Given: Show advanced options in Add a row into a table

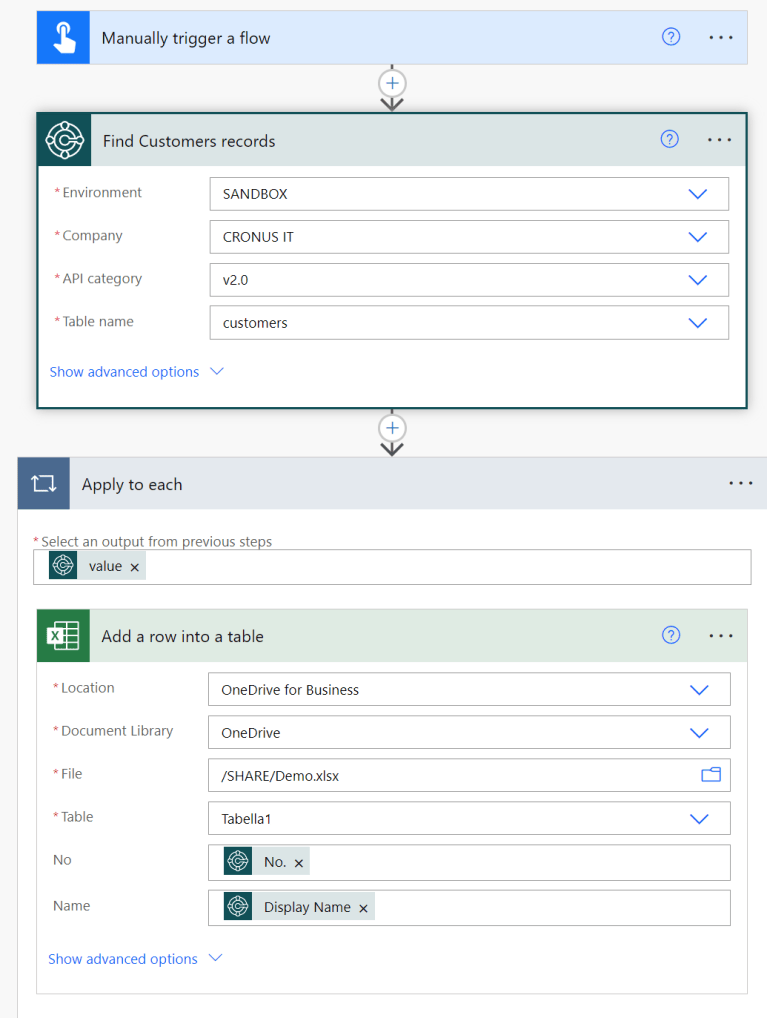Looking at the screenshot, I should tap(135, 959).
